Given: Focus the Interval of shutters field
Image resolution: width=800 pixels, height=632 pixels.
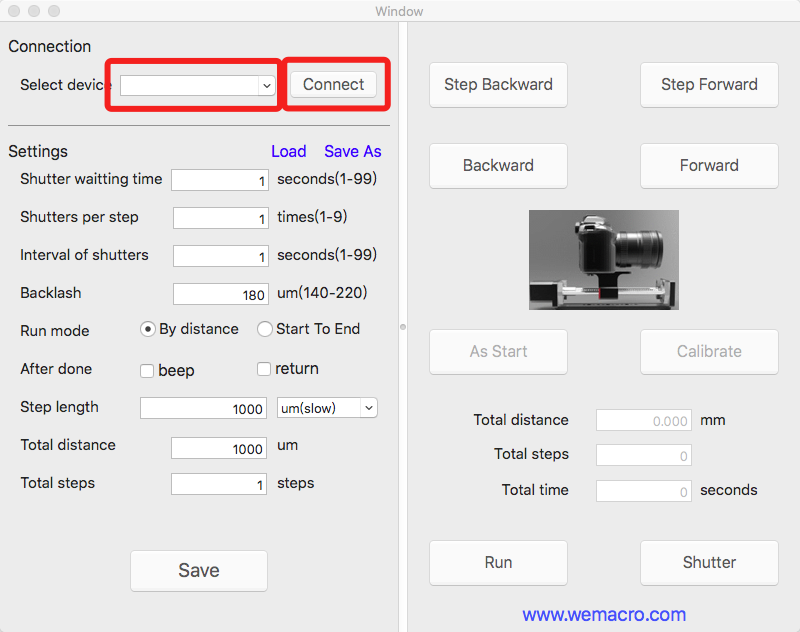Looking at the screenshot, I should tap(220, 256).
